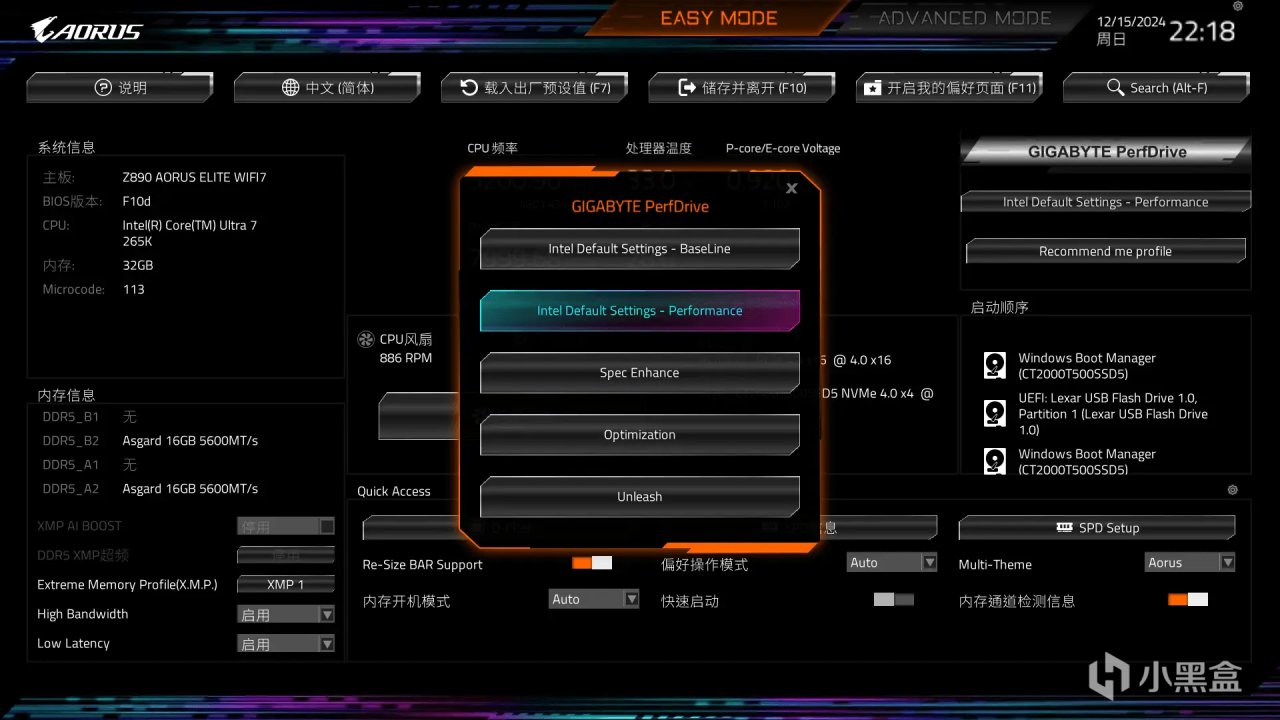The width and height of the screenshot is (1280, 720).
Task: Click the 22:18 clock display
Action: pyautogui.click(x=1202, y=31)
